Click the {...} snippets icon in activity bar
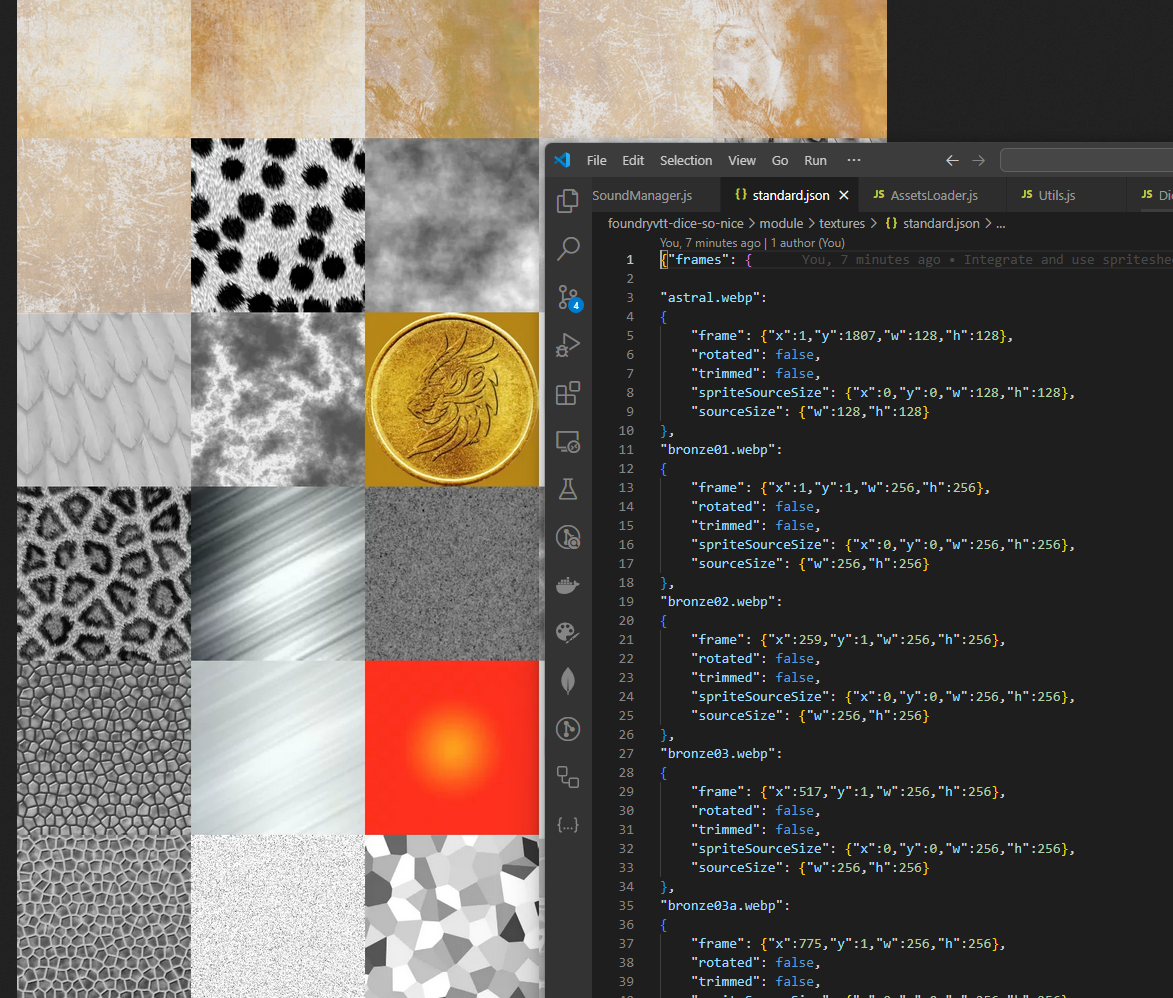 click(568, 825)
